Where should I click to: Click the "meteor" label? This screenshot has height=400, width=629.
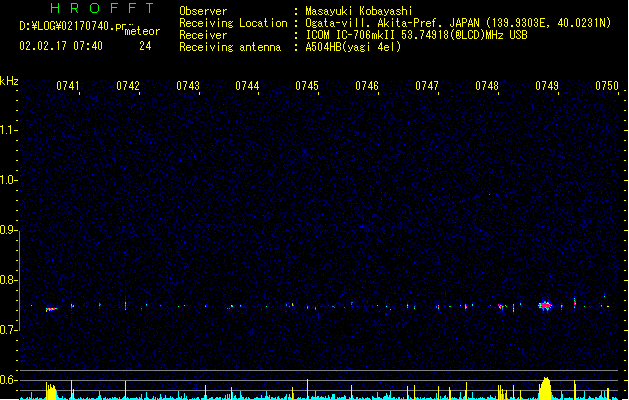(x=142, y=31)
